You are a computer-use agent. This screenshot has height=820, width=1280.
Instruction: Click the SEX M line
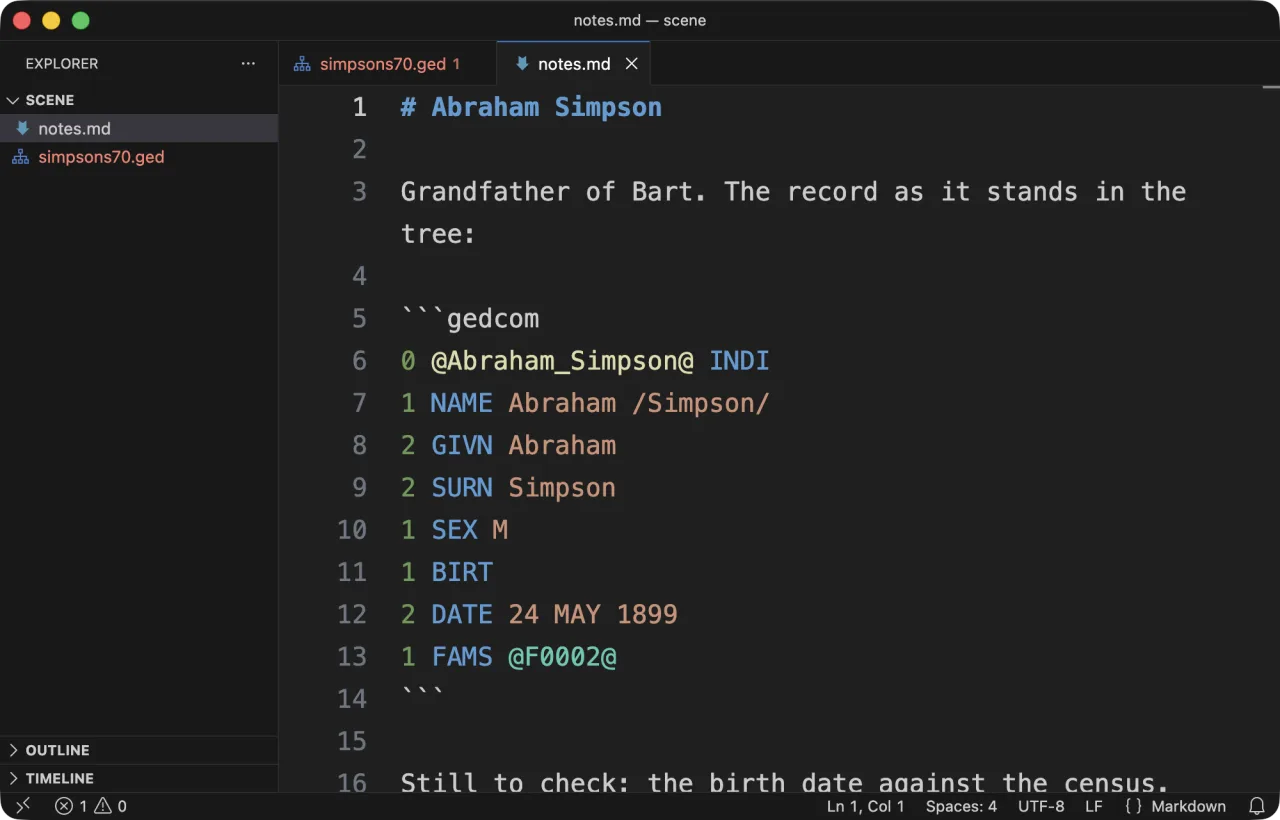454,530
